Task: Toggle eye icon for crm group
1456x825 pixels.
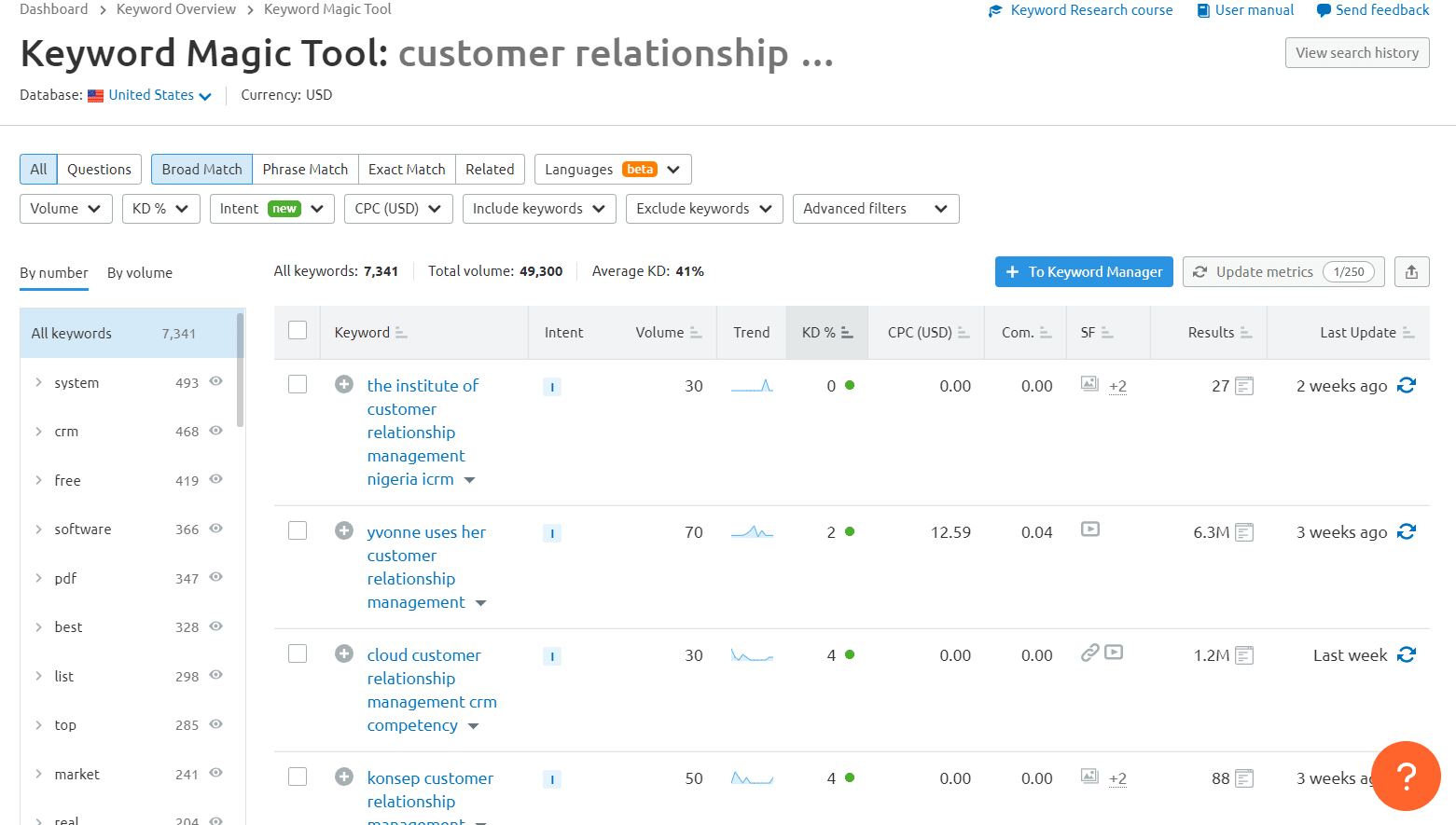Action: [215, 431]
